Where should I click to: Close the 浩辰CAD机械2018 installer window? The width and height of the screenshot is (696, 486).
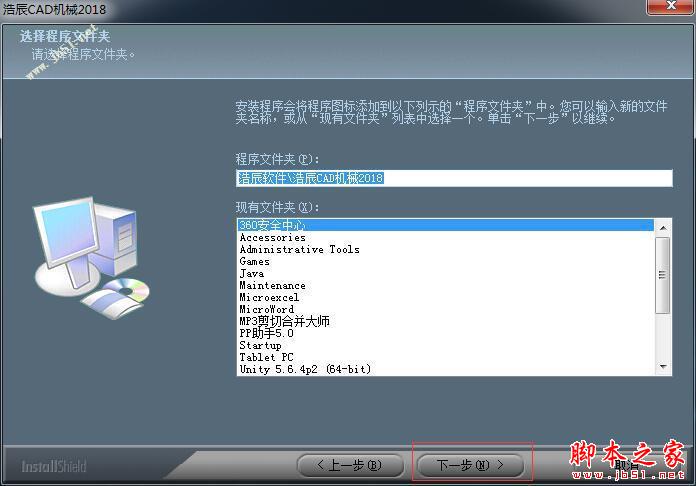coord(662,8)
